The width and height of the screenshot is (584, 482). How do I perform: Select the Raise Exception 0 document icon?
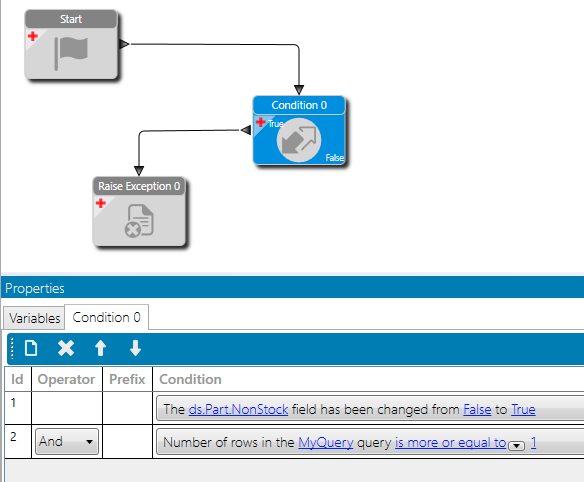139,221
